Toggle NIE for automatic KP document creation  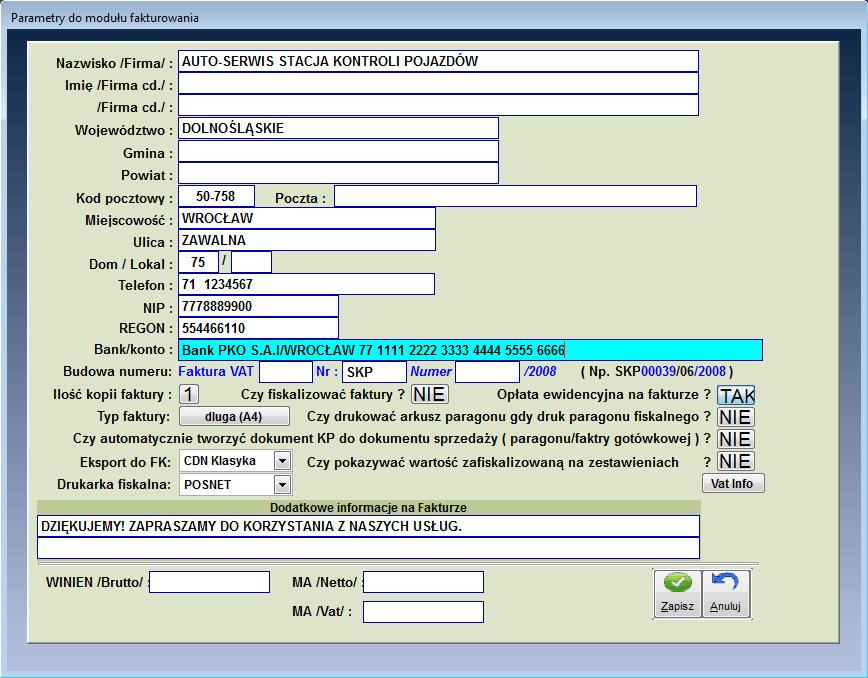[736, 439]
